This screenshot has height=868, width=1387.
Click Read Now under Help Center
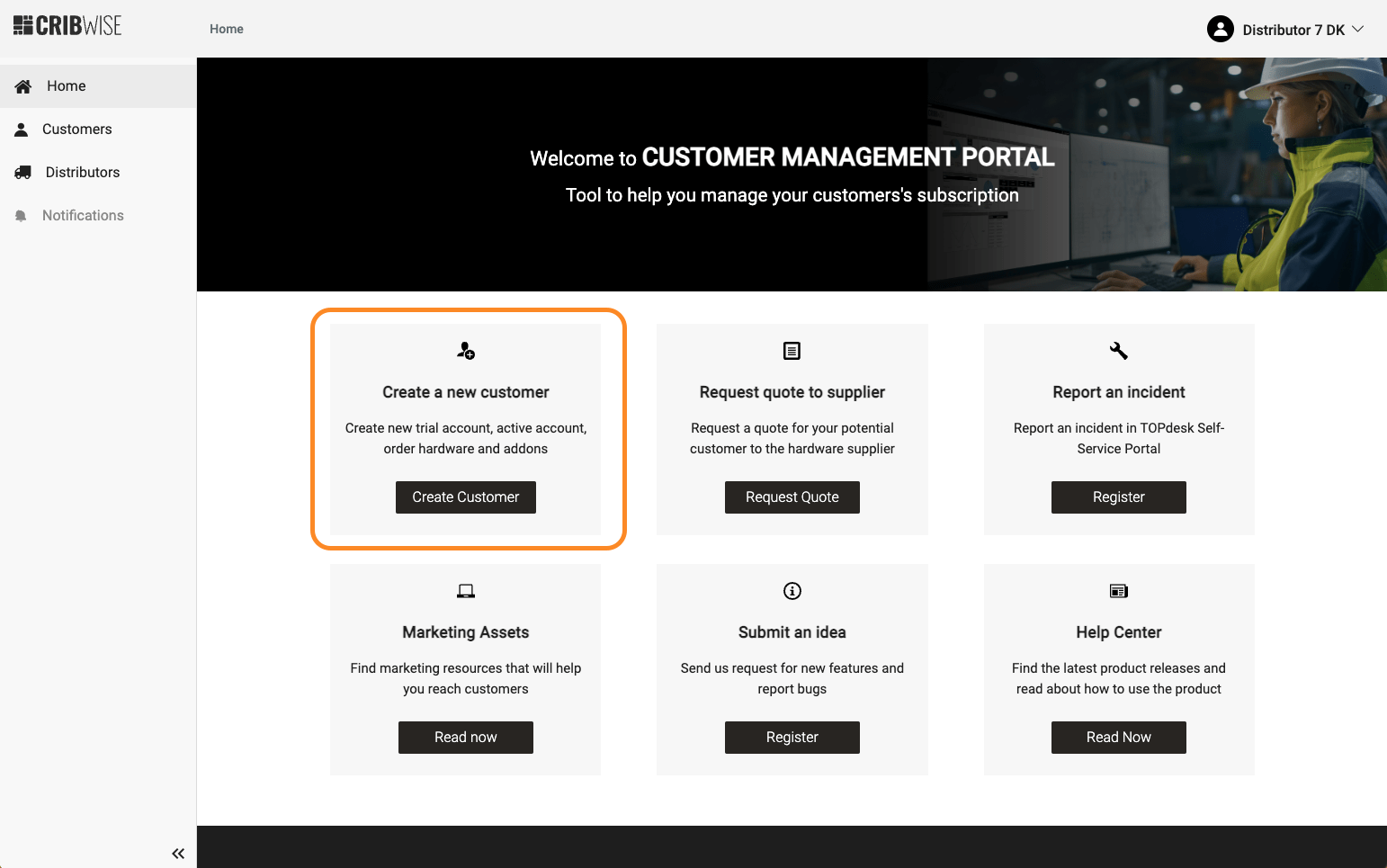point(1118,738)
